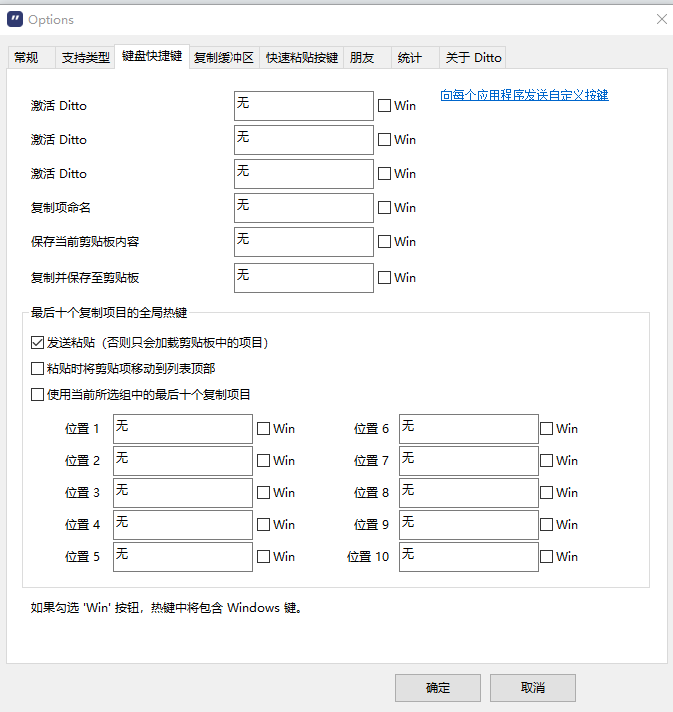
Task: Check Win box for 位置 5
Action: click(263, 557)
